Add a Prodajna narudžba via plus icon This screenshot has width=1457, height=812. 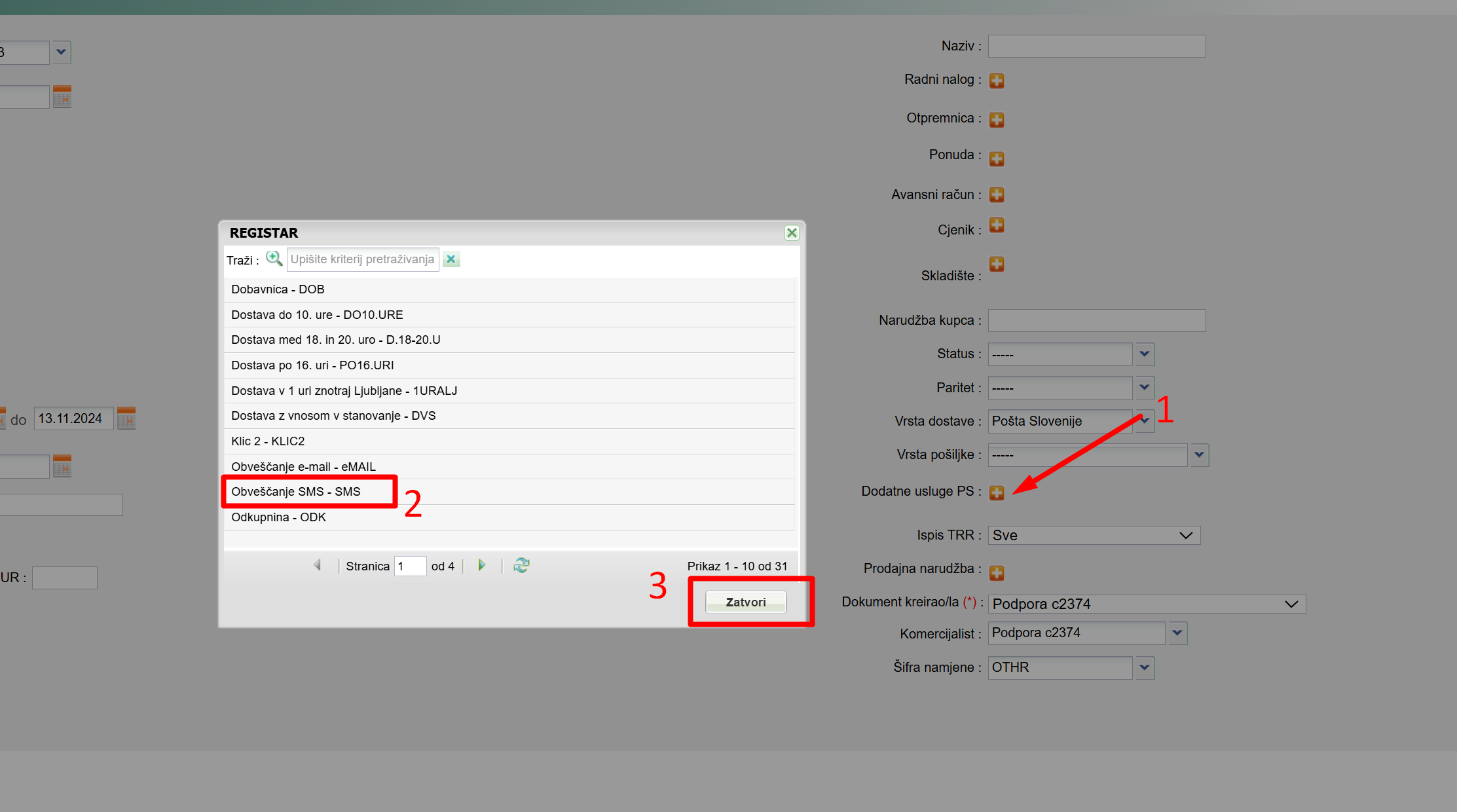997,573
